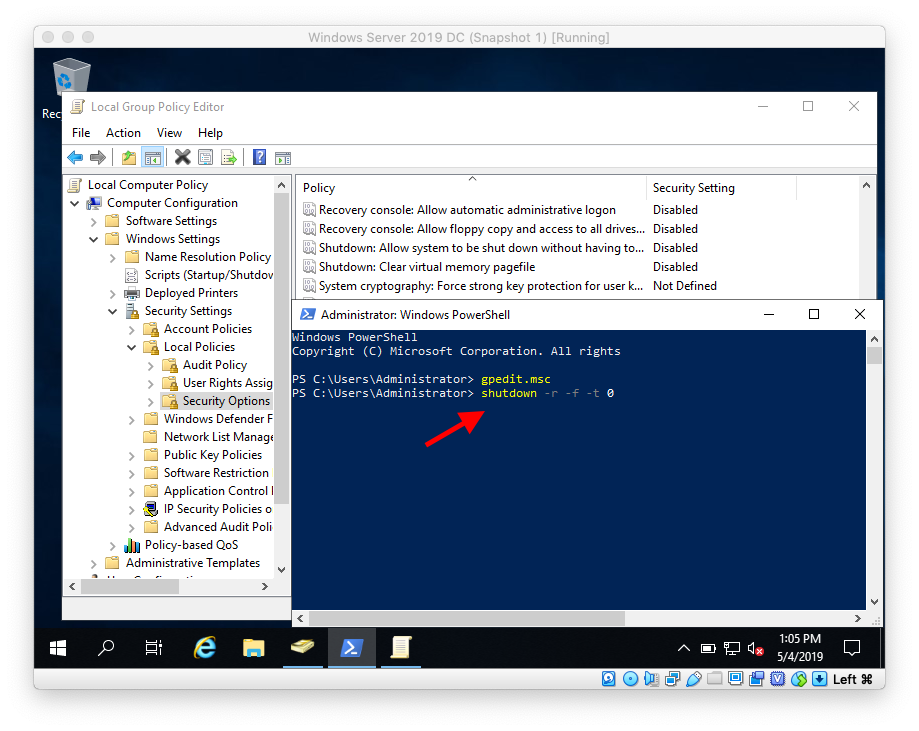
Task: Click tree pane horizontal scrollbar thumb
Action: [x=130, y=587]
